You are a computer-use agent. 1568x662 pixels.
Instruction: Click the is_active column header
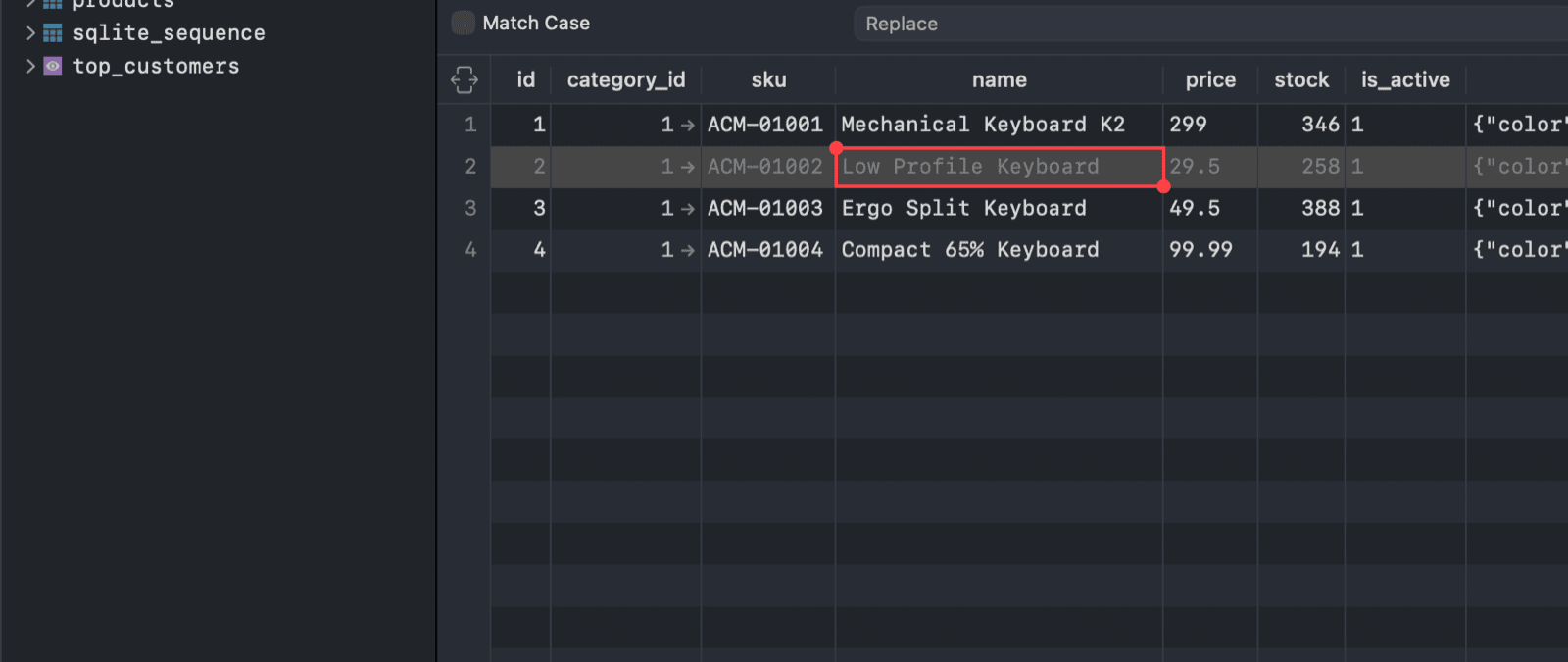coord(1405,79)
